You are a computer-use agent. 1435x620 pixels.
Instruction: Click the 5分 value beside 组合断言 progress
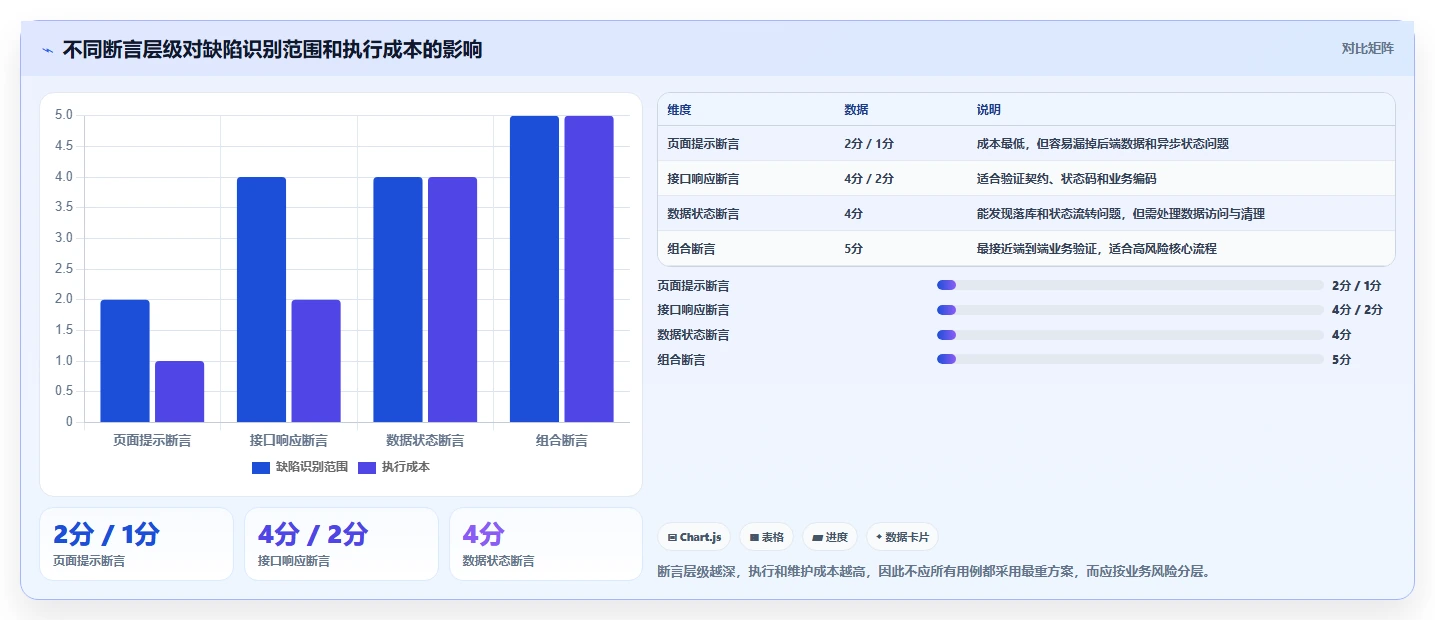pyautogui.click(x=1342, y=359)
